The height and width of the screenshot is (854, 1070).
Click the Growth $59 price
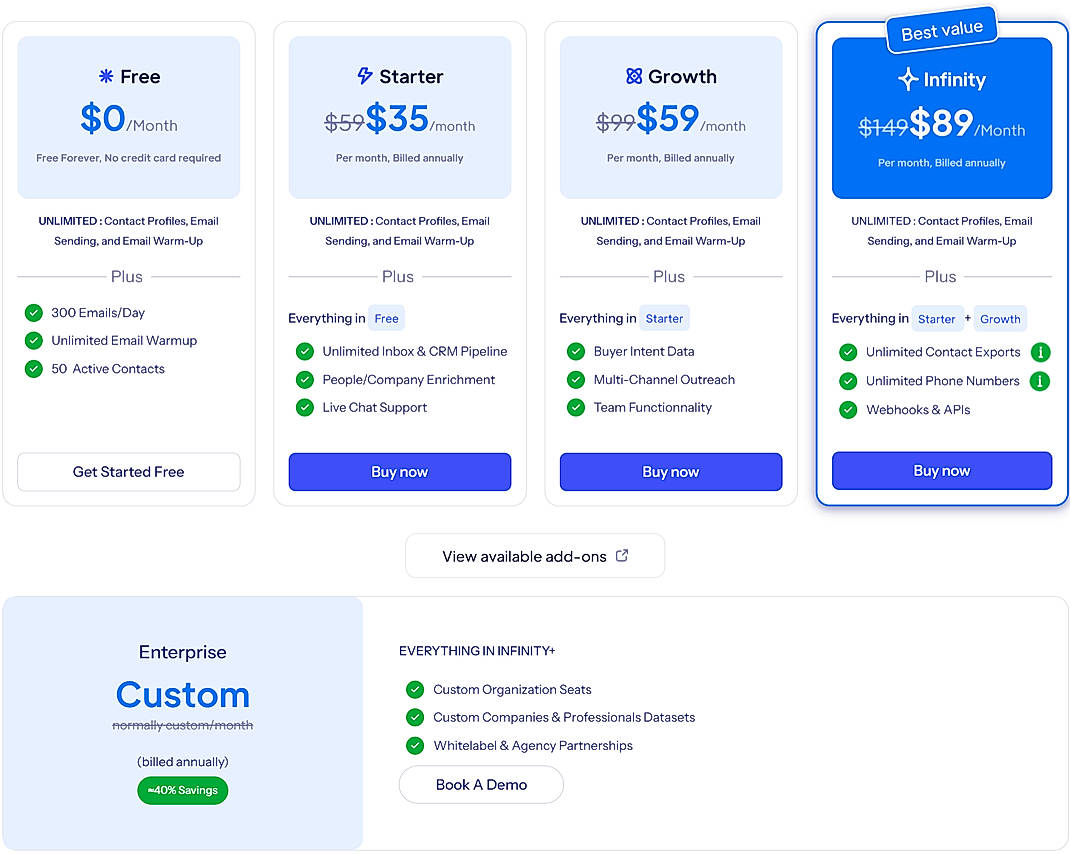668,118
